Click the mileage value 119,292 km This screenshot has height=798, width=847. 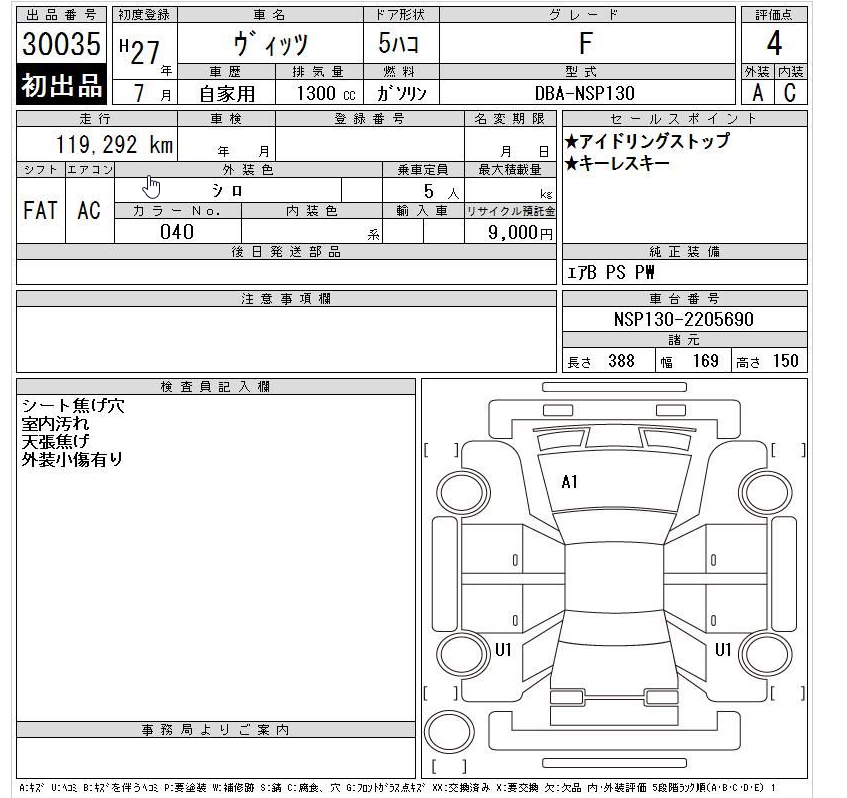[114, 146]
